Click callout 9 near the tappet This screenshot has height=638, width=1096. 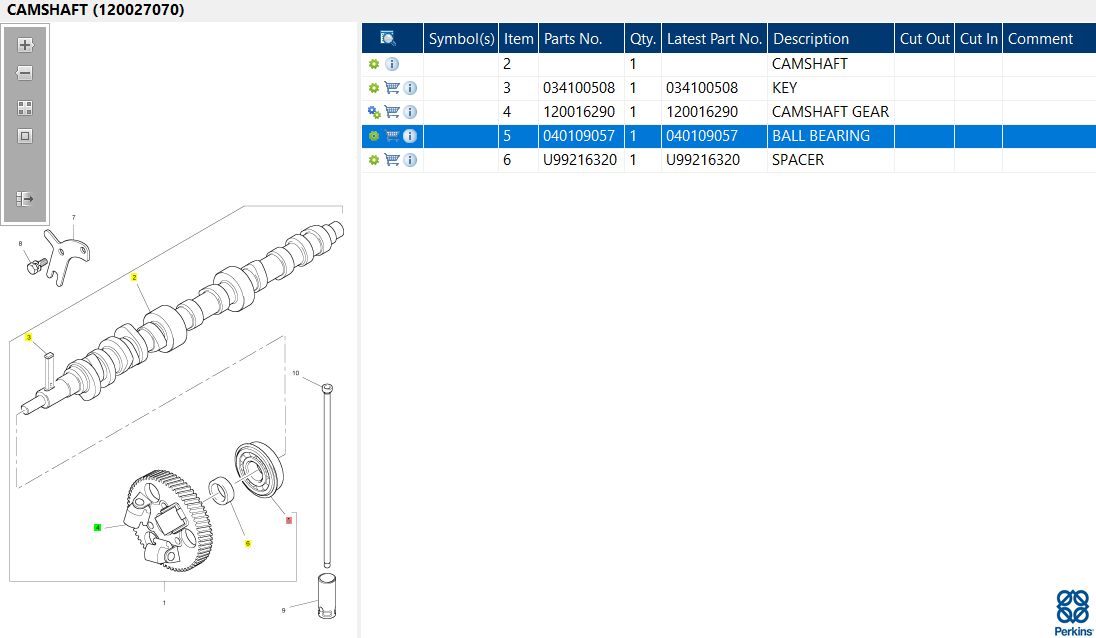283,610
